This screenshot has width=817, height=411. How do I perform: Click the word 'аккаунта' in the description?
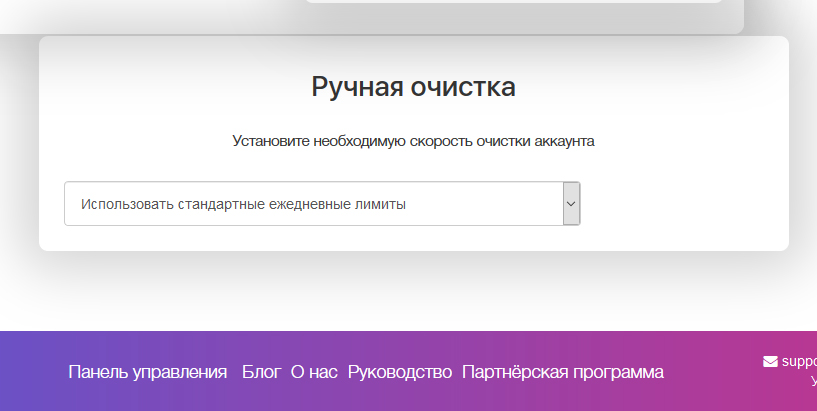coord(563,141)
